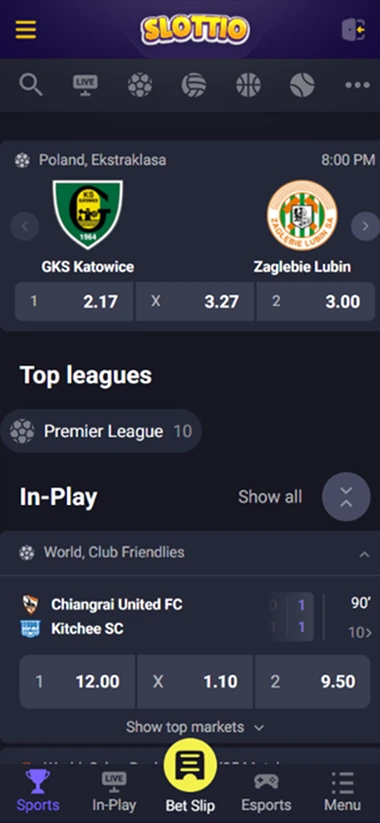Screen dimensions: 380x823
Task: Open the Bet Slip tab
Action: click(190, 777)
